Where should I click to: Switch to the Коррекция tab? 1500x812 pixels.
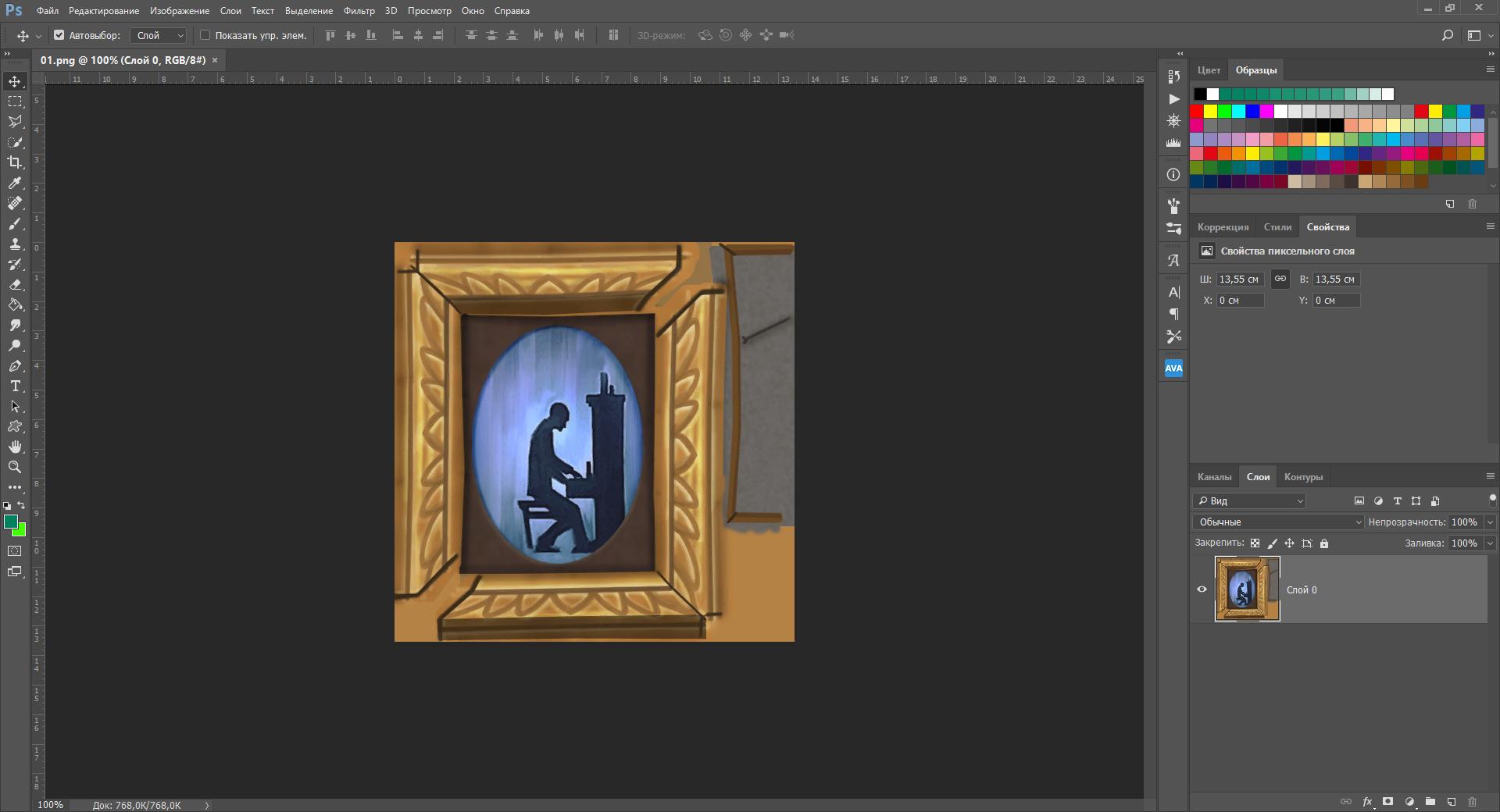(1223, 227)
